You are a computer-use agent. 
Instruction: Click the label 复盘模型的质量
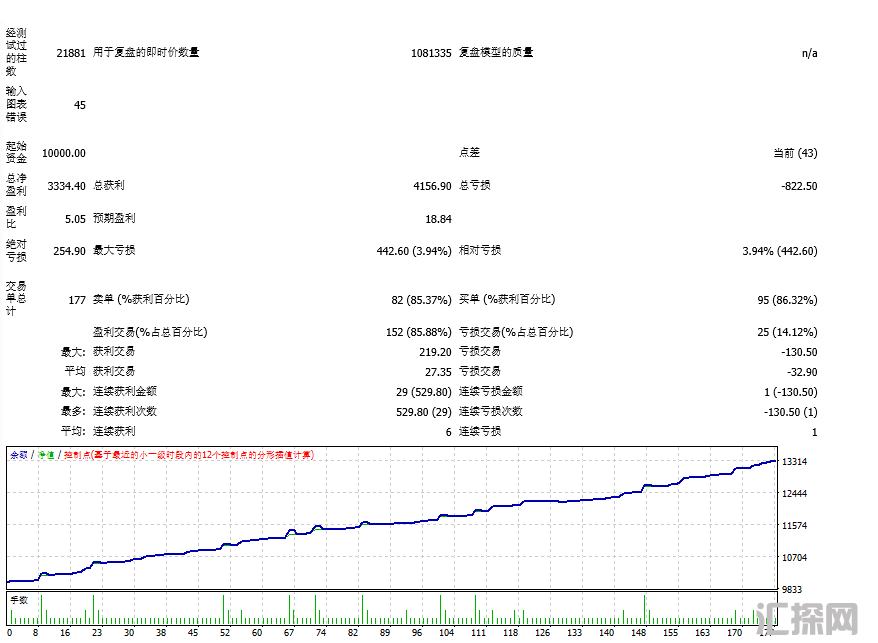tap(496, 53)
